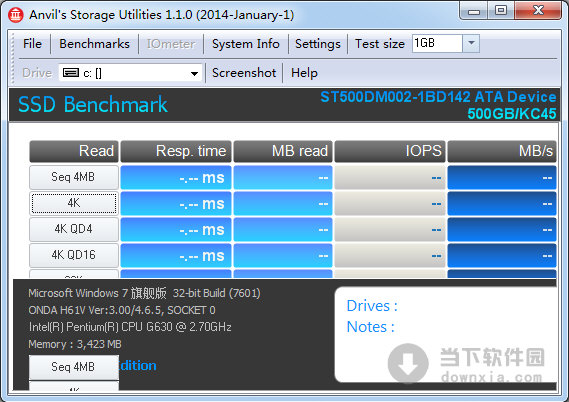Click the Read column header
Screen dimensions: 569x402
(x=74, y=151)
